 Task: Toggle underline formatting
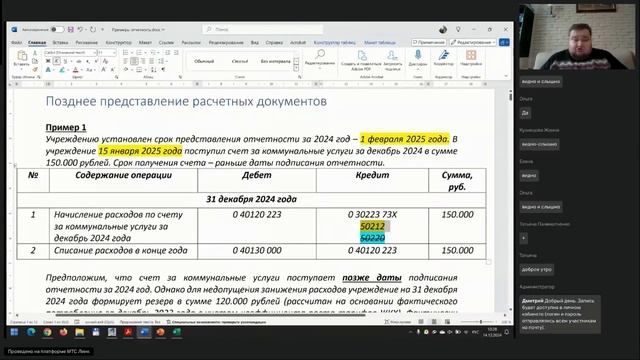point(65,61)
